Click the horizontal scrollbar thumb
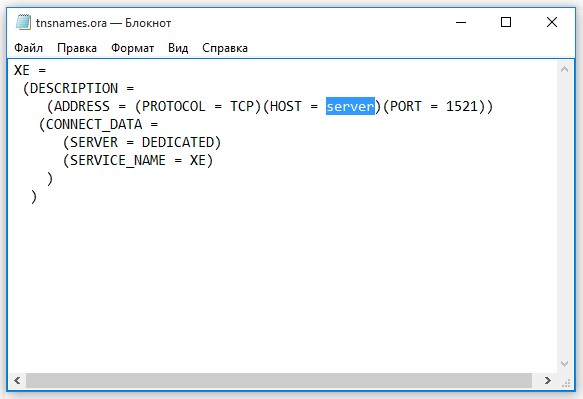583x399 pixels. [x=279, y=380]
